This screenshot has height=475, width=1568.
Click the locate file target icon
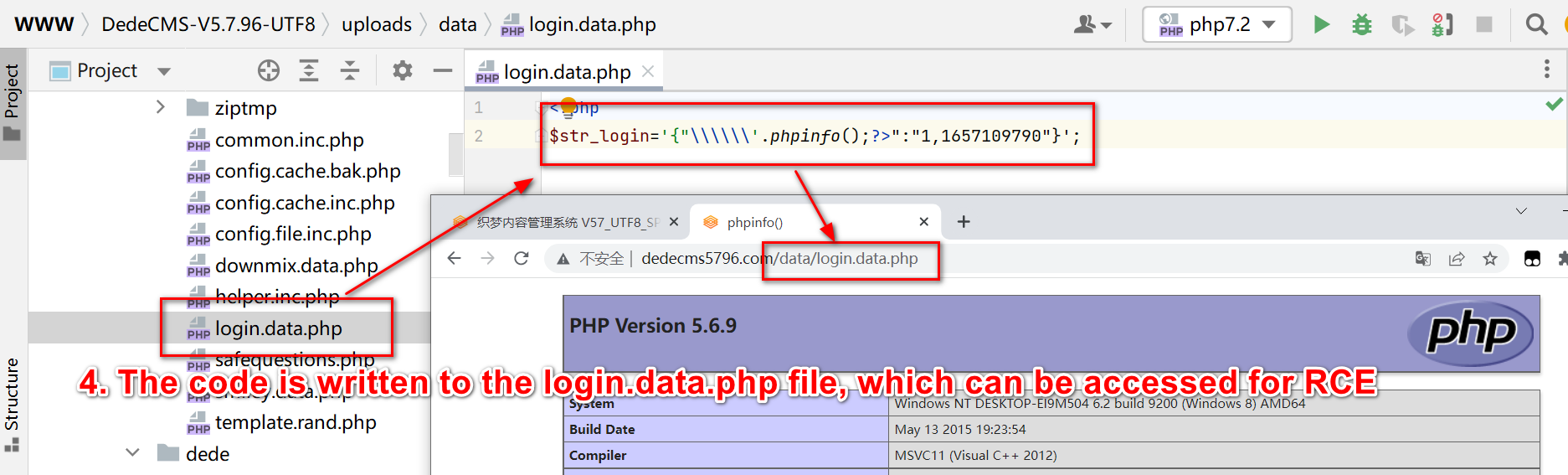269,70
